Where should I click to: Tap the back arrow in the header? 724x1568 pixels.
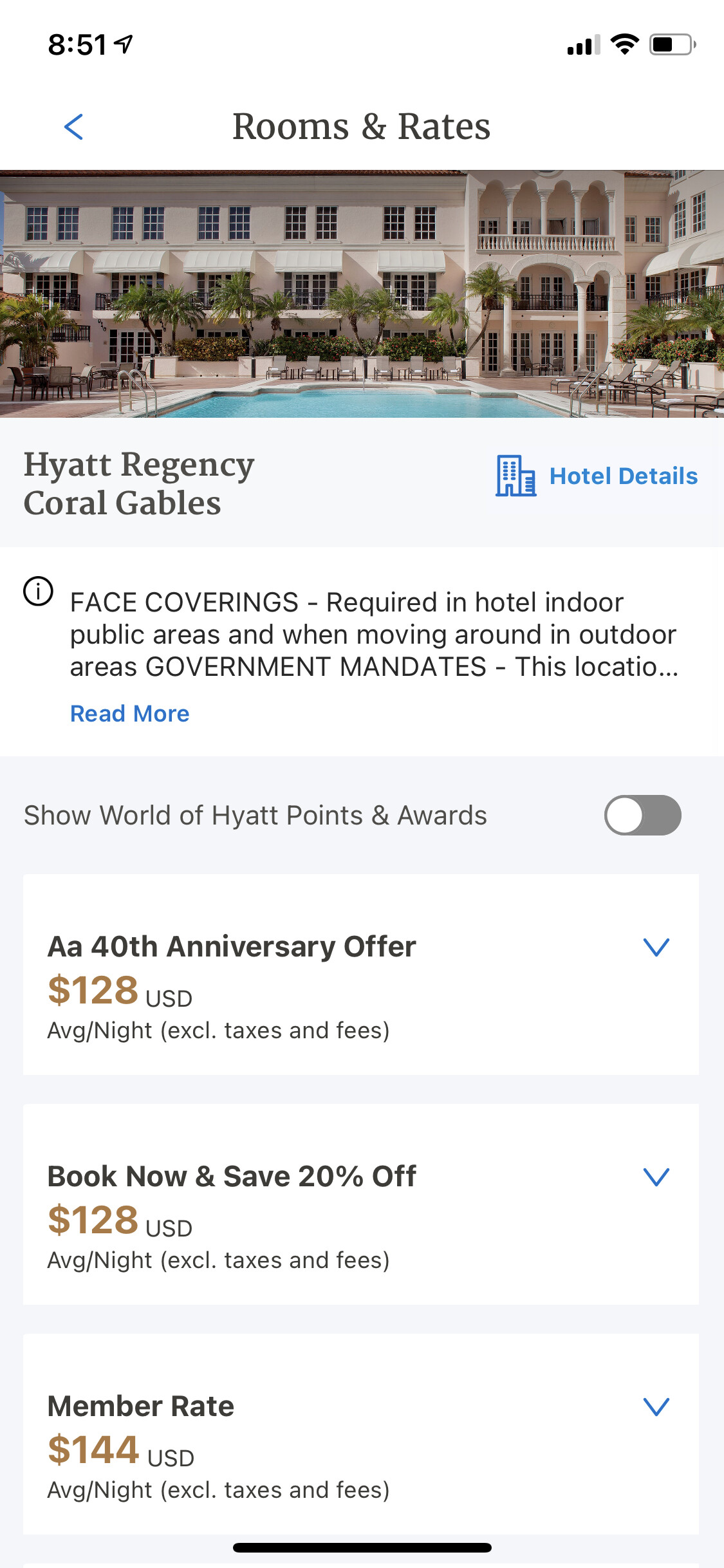[74, 127]
